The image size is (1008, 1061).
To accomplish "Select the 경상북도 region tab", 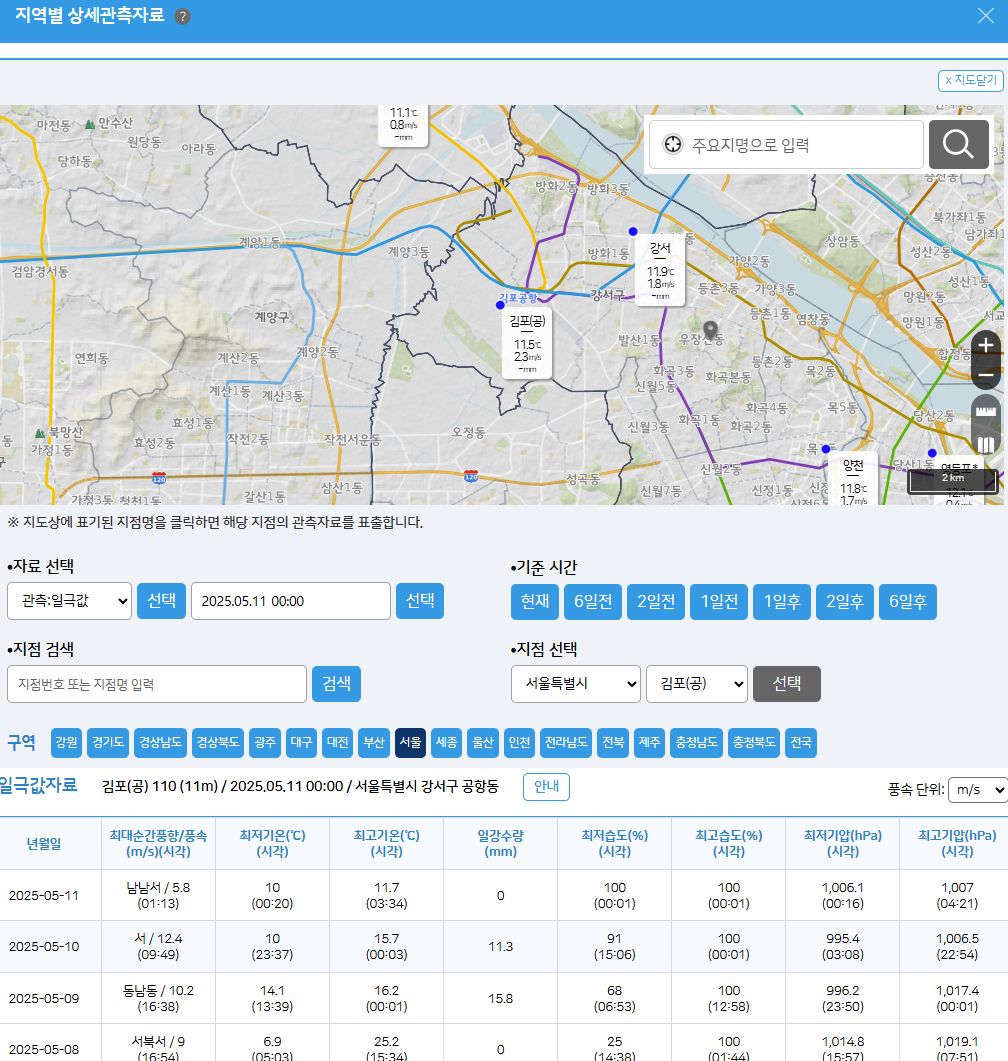I will click(x=218, y=742).
